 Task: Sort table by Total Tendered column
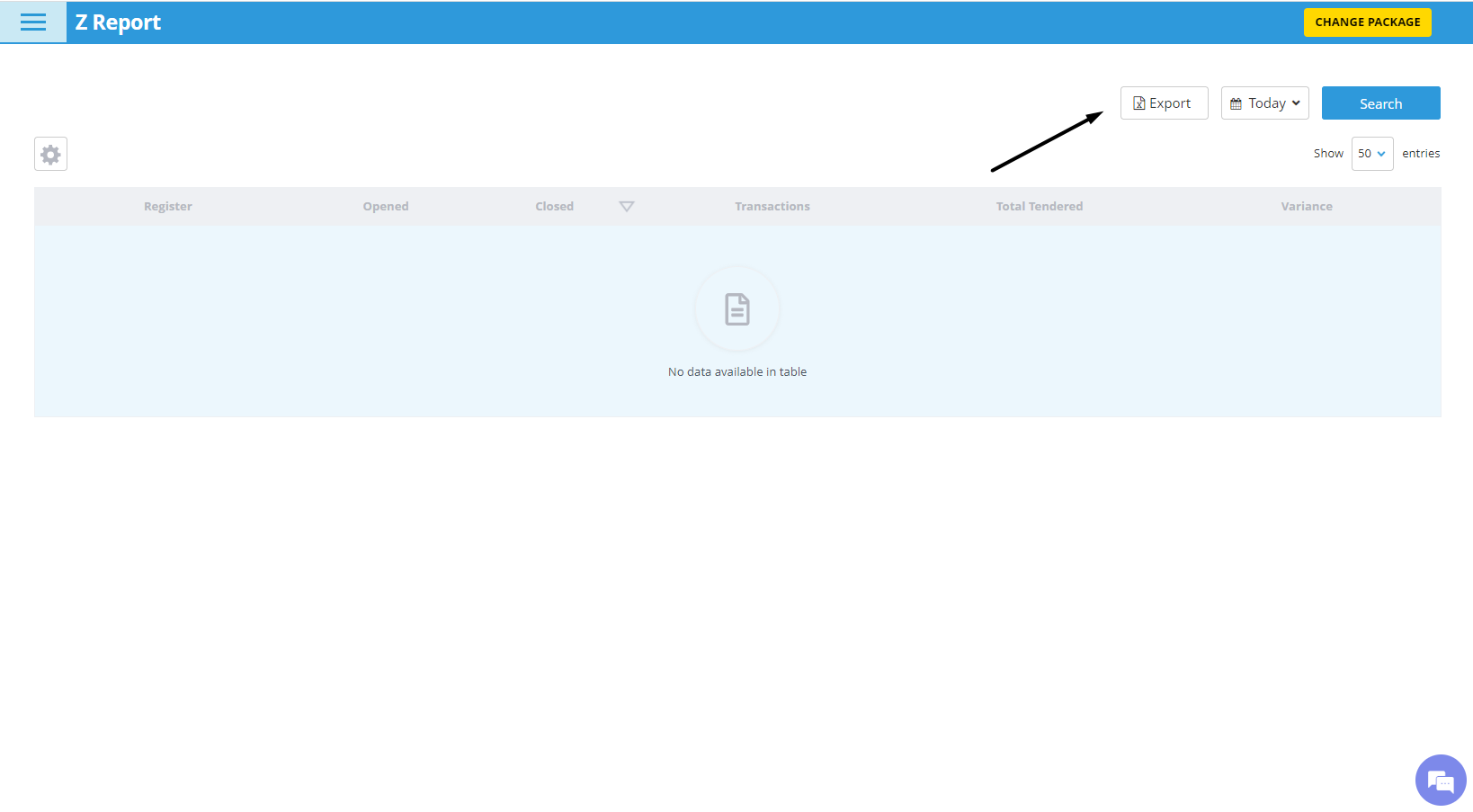point(1040,206)
